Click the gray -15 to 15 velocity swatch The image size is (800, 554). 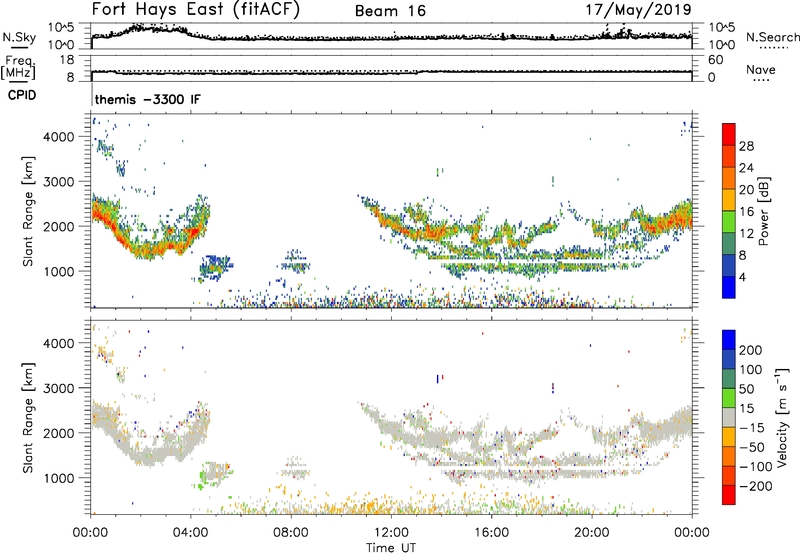click(x=729, y=417)
